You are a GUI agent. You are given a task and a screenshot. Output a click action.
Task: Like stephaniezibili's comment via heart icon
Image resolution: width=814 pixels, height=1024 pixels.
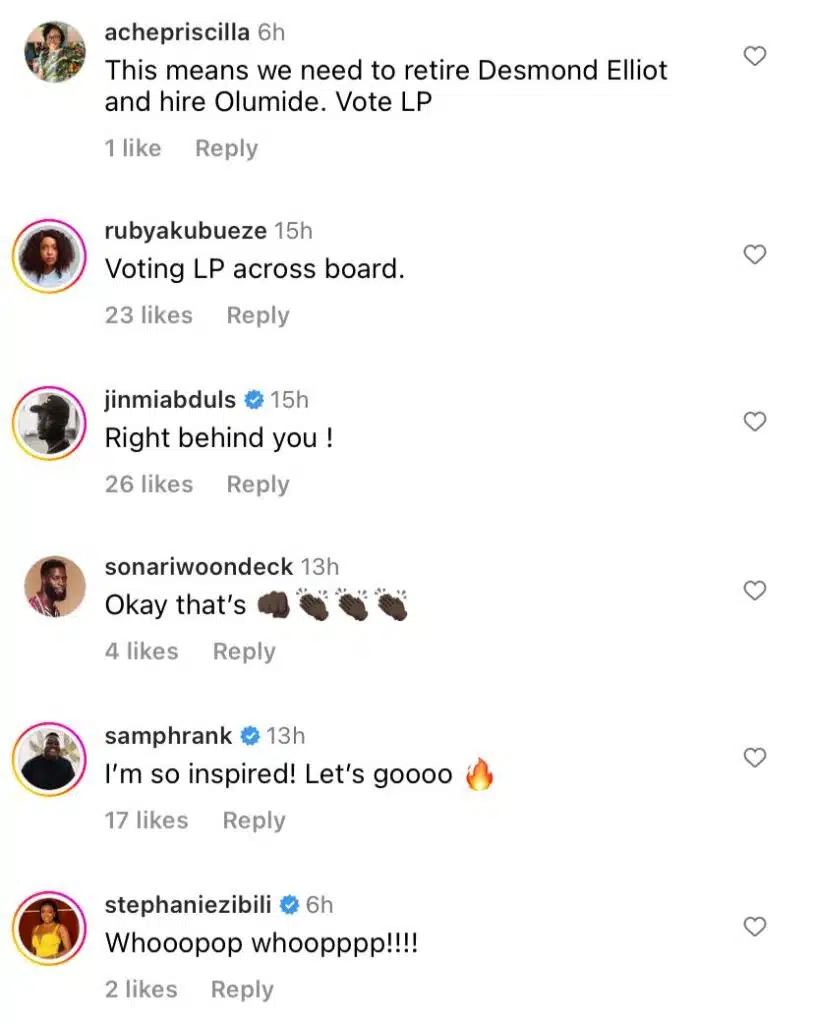755,927
